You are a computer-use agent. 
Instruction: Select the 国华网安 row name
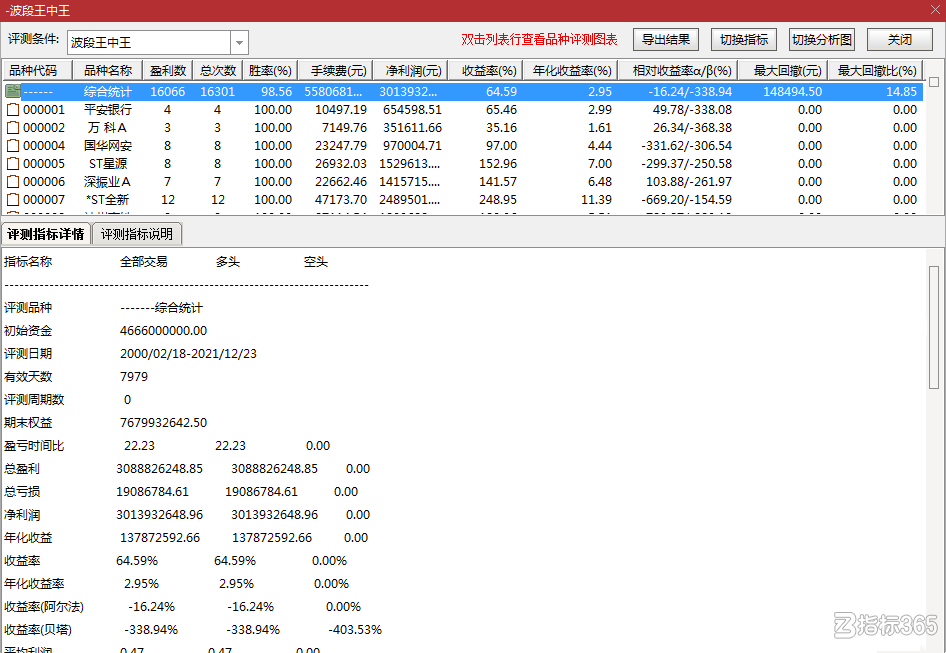(107, 146)
